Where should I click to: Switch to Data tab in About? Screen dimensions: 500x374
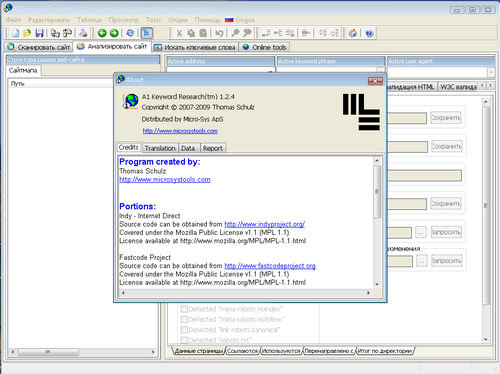pos(188,148)
